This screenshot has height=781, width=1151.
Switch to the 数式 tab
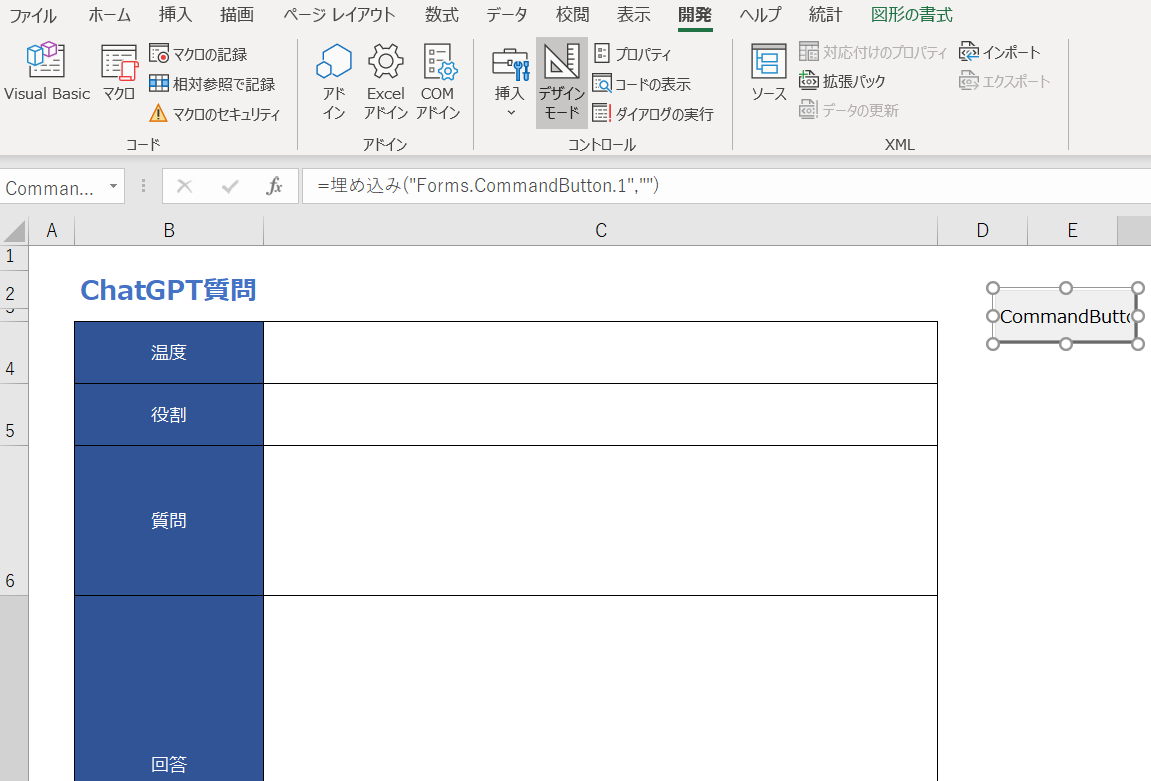[441, 15]
